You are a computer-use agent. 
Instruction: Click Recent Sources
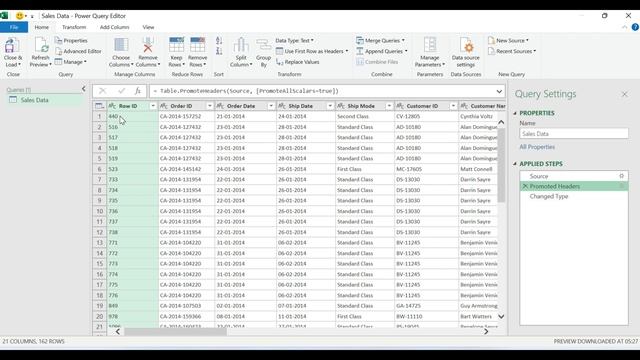[x=512, y=51]
